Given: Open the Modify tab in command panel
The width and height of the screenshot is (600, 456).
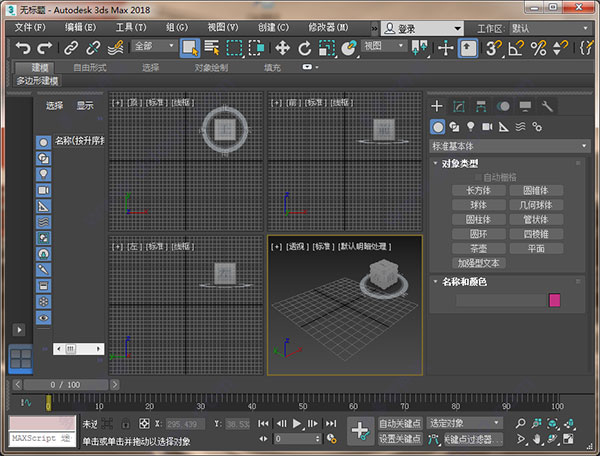Looking at the screenshot, I should pyautogui.click(x=459, y=106).
